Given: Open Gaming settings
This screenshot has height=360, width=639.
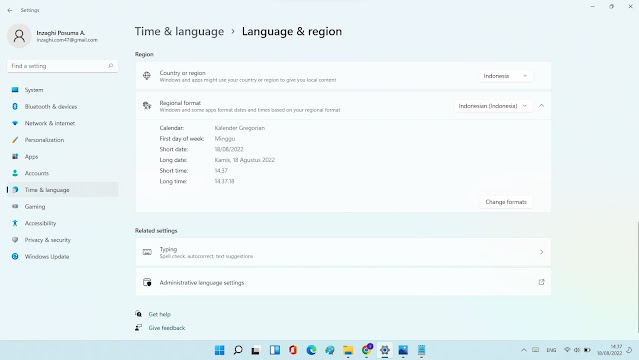Looking at the screenshot, I should click(x=62, y=207).
